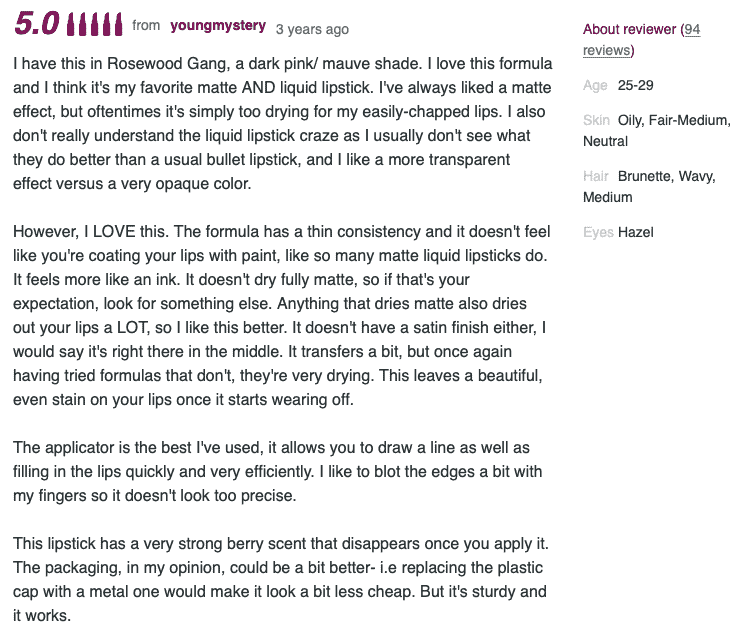Click the fourth lipstick rating icon
This screenshot has height=633, width=742.
click(x=107, y=24)
